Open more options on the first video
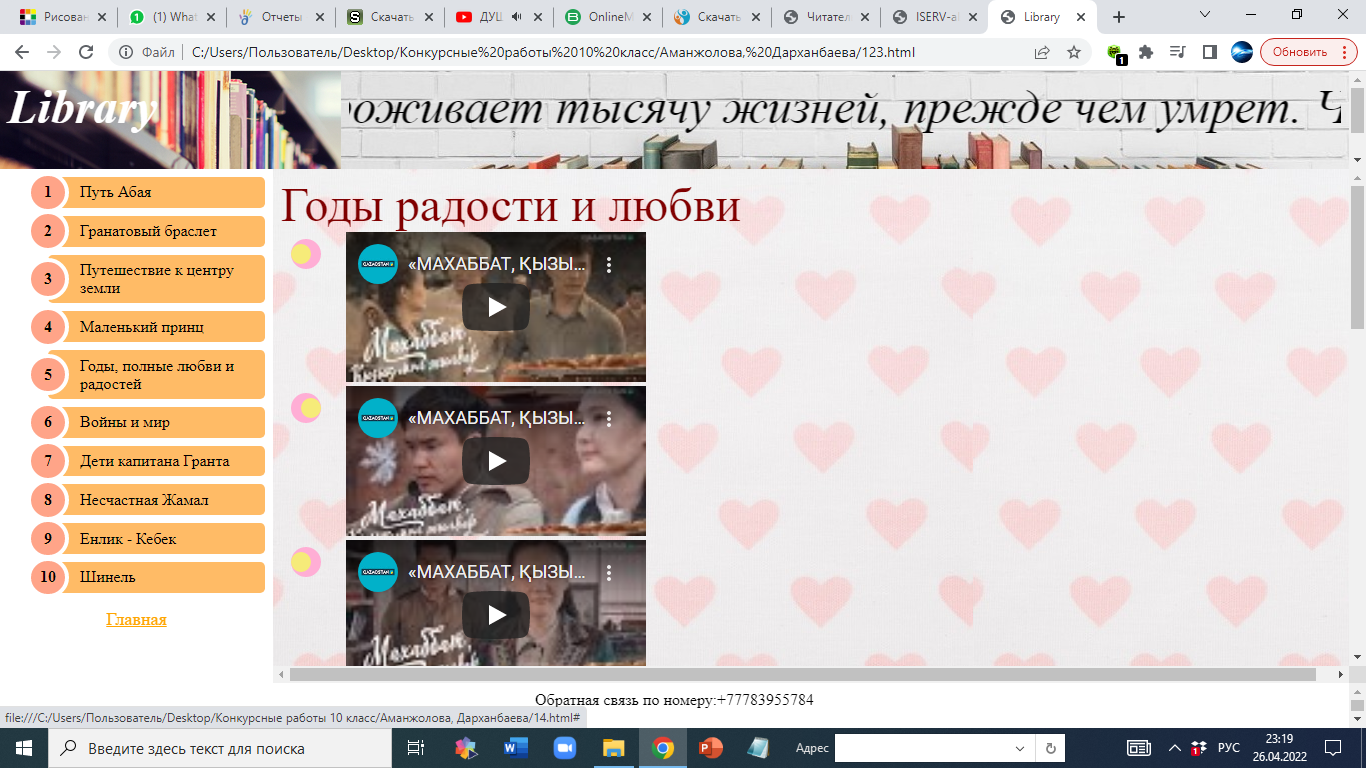The height and width of the screenshot is (768, 1366). click(609, 265)
